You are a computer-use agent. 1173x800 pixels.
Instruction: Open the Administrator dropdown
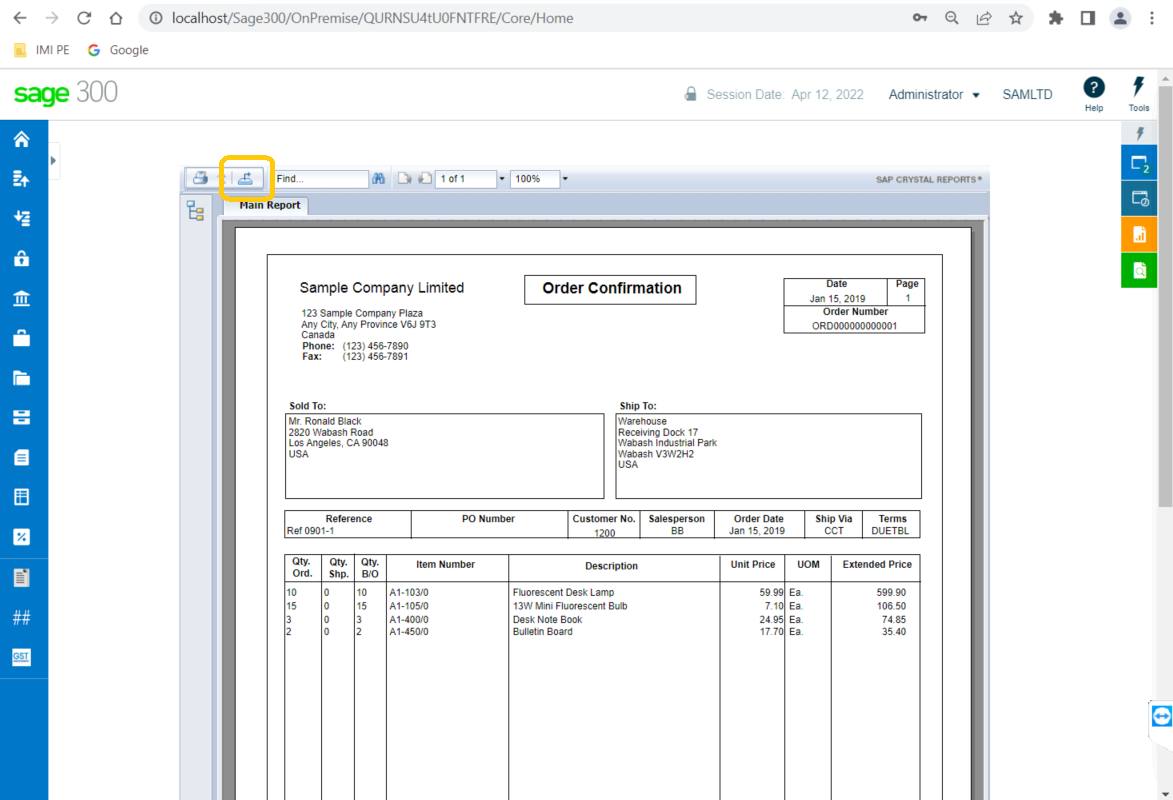[931, 93]
